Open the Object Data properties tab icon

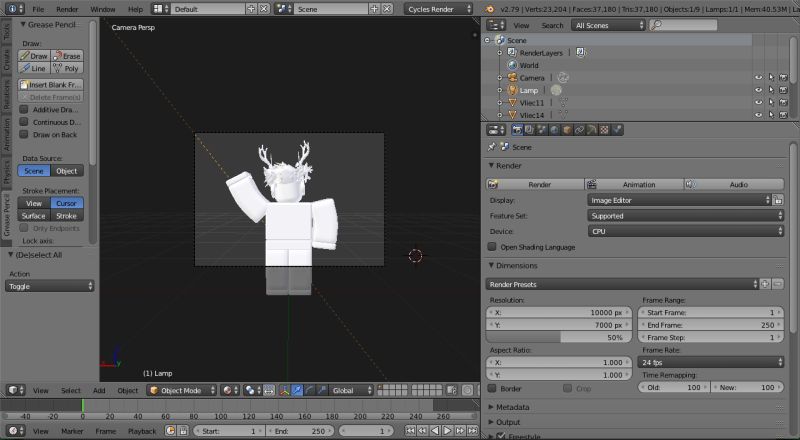click(592, 130)
